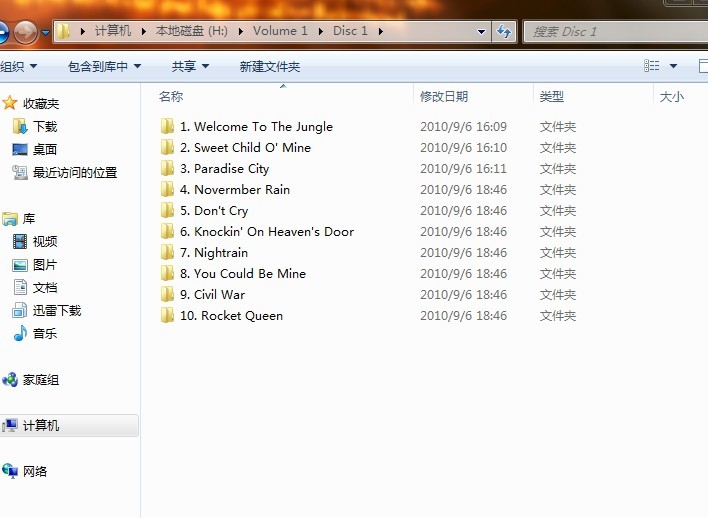Click the Recent Places icon (最近访问的位置)

[x=20, y=173]
